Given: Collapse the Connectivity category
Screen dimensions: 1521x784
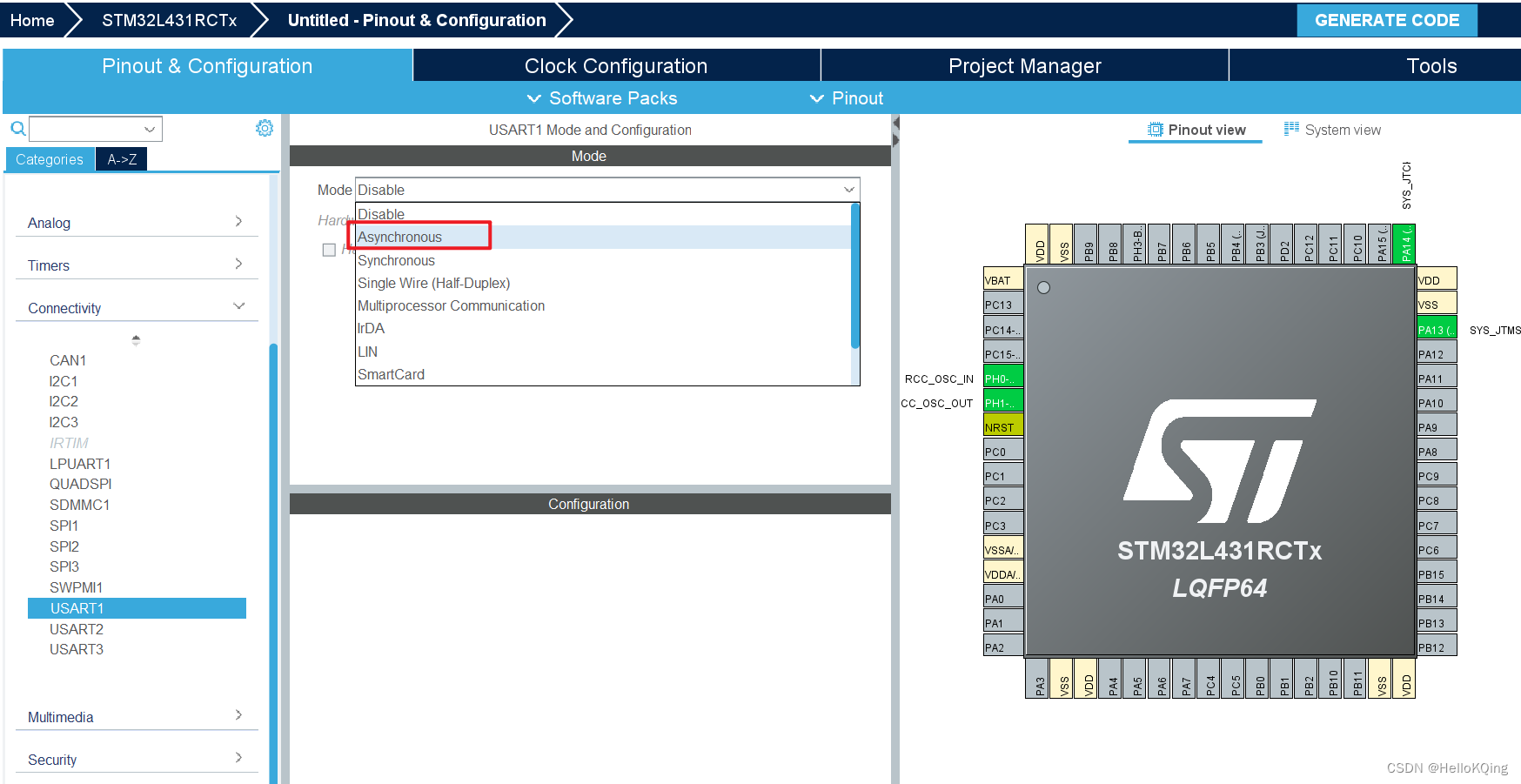Looking at the screenshot, I should coord(137,308).
